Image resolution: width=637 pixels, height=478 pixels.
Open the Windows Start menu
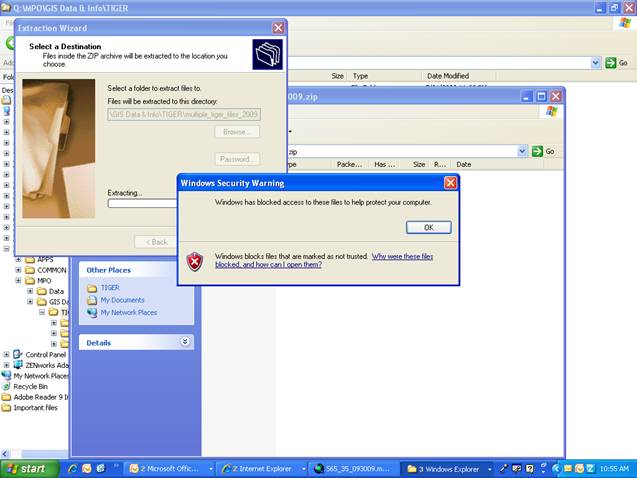pyautogui.click(x=28, y=469)
